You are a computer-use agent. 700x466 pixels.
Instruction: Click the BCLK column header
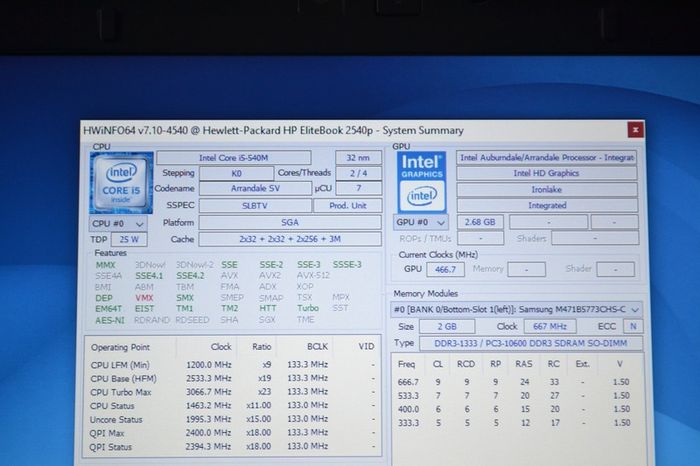tap(317, 346)
